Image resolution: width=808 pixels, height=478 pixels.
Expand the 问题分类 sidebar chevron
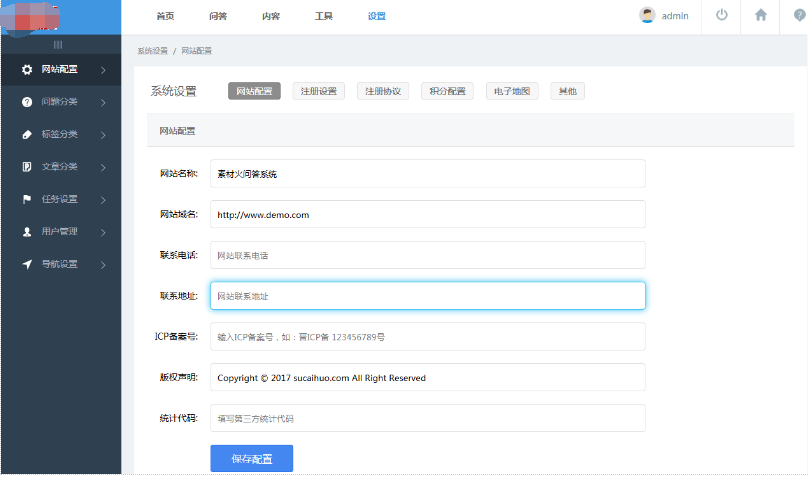point(103,103)
